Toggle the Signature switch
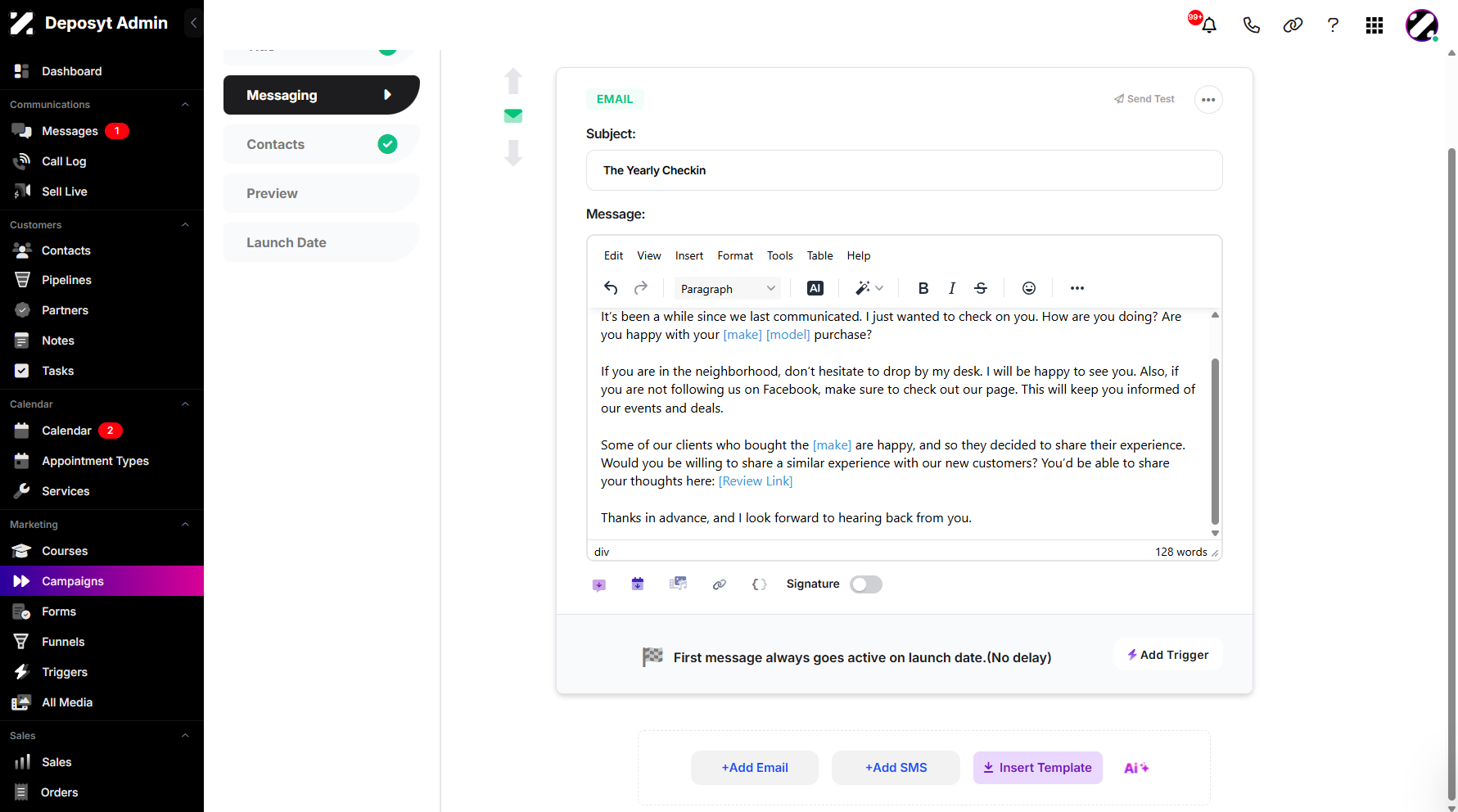This screenshot has height=812, width=1458. [866, 584]
